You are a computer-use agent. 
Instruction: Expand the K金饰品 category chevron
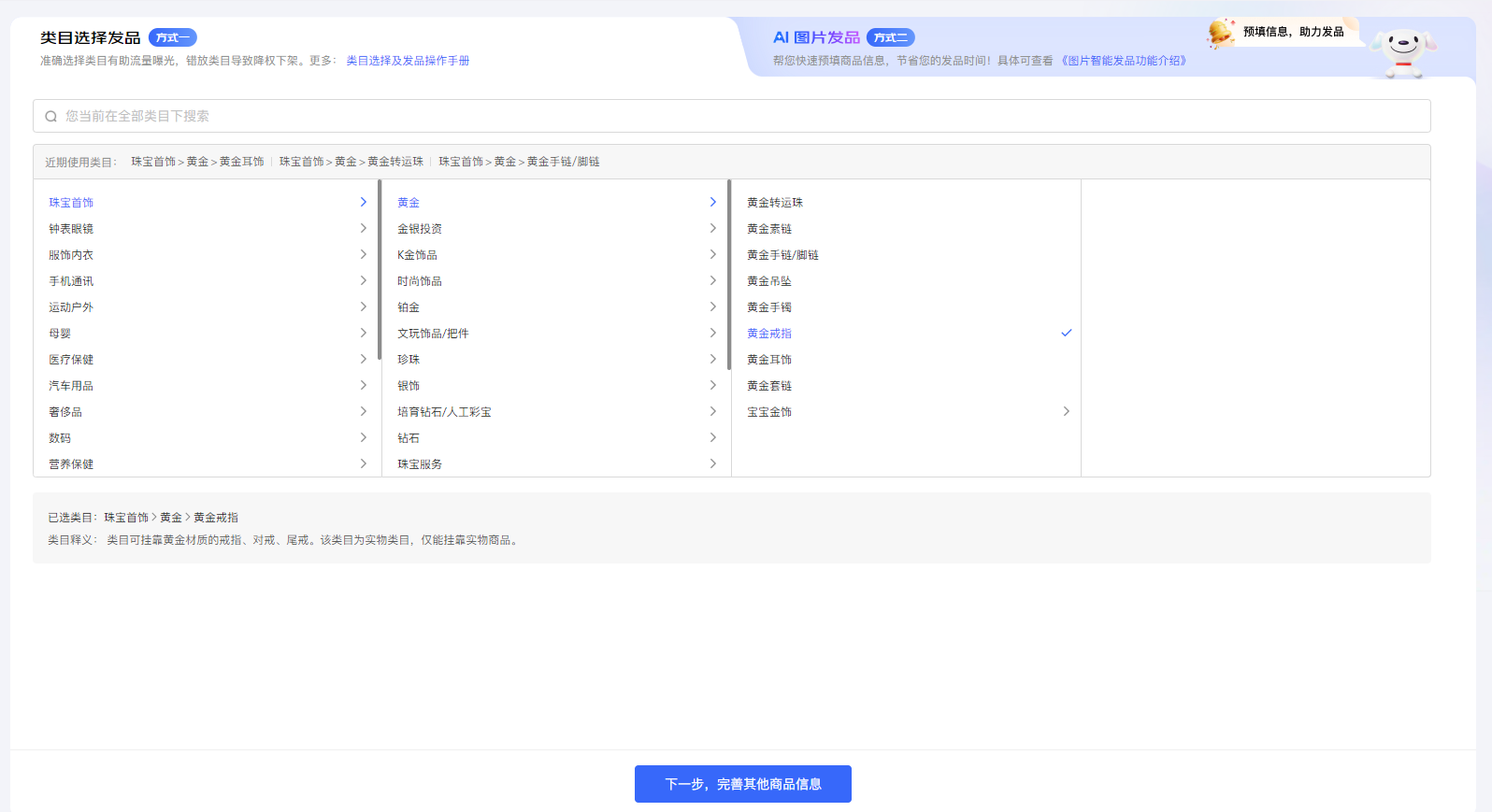tap(712, 255)
